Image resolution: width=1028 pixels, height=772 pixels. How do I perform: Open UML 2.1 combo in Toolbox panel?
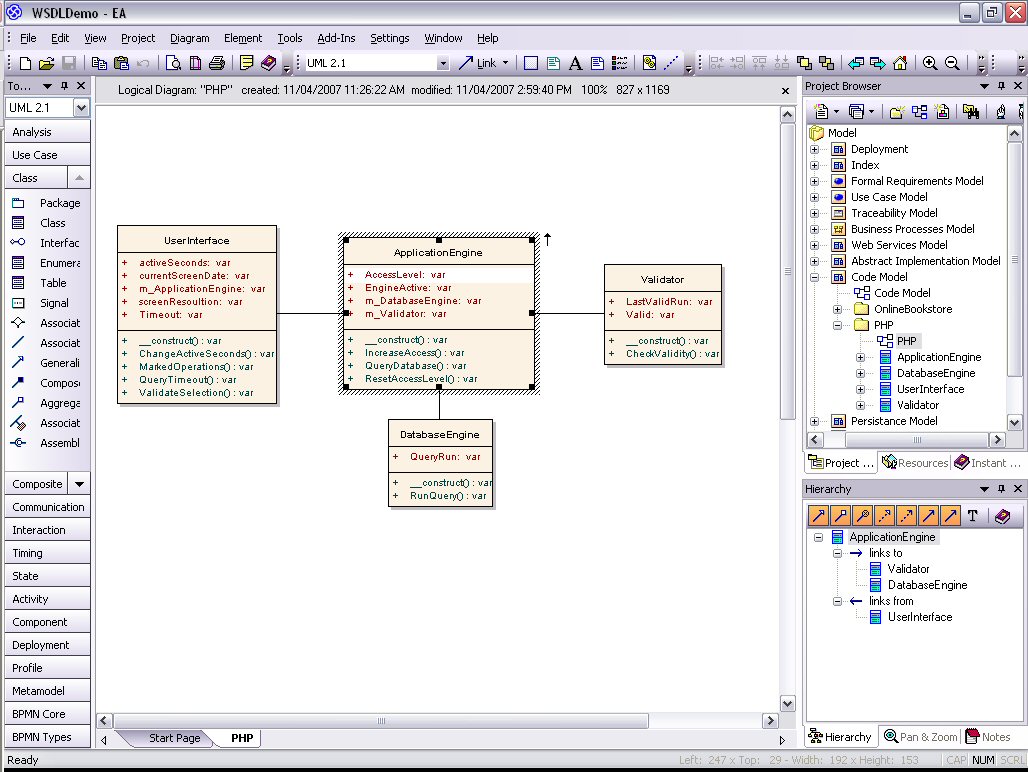tap(81, 107)
